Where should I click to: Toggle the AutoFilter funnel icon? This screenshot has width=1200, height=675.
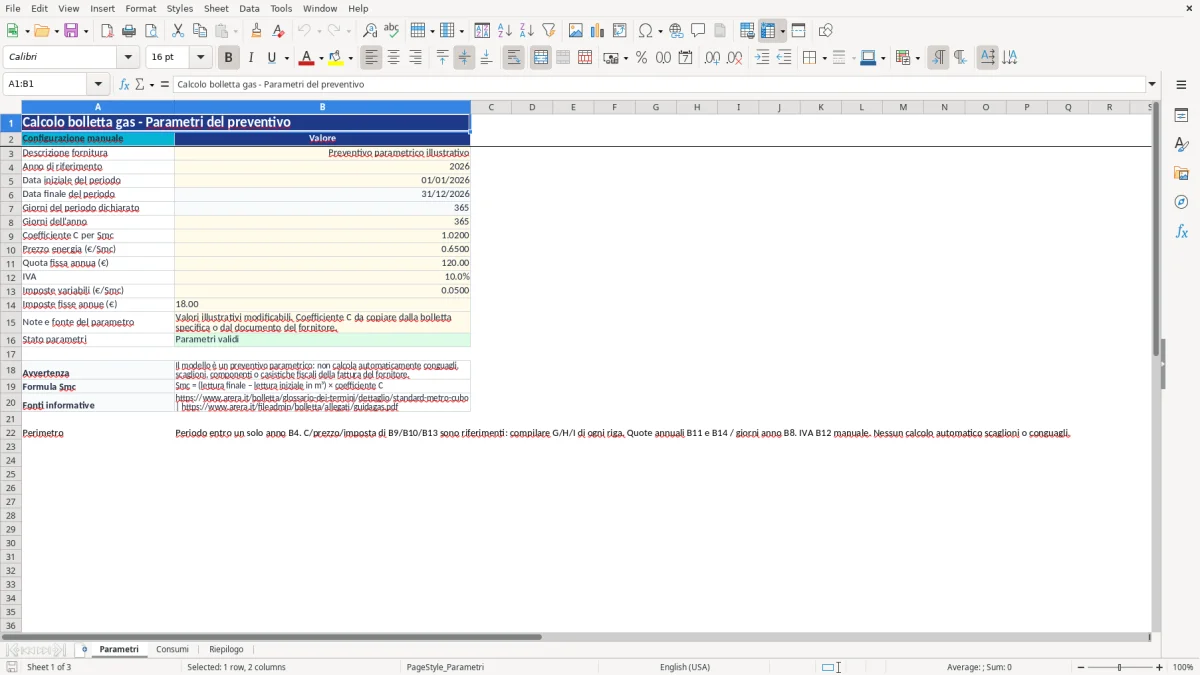click(549, 31)
